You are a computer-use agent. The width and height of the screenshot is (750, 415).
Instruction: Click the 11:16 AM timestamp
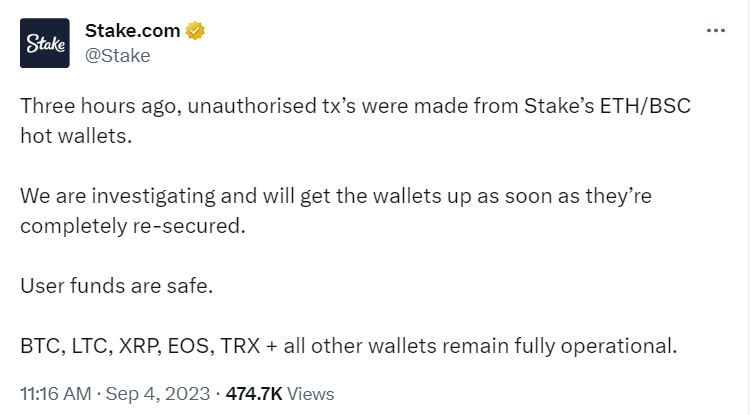[x=55, y=394]
